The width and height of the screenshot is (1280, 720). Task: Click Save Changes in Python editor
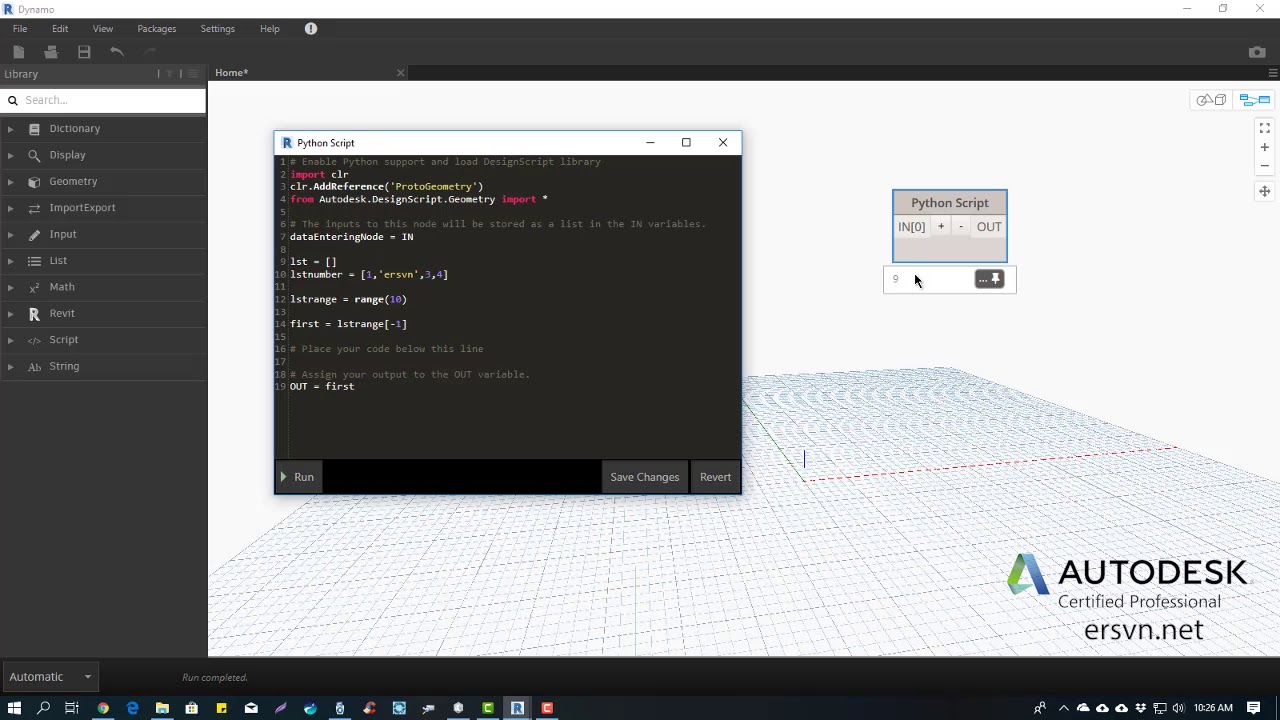click(x=645, y=477)
